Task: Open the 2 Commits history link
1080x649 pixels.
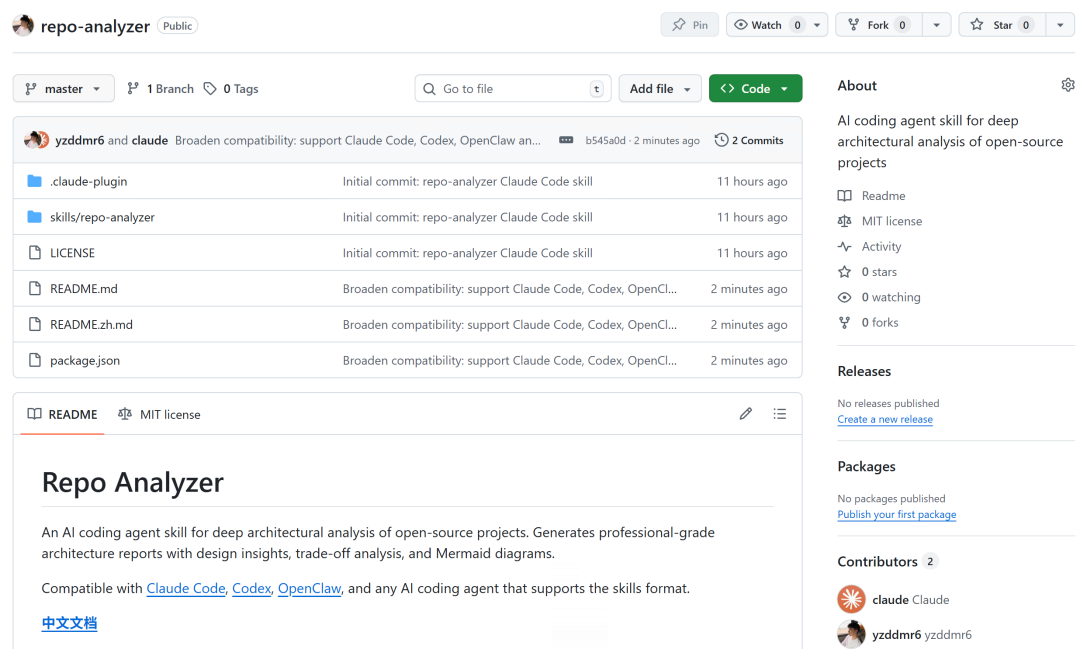Action: 749,140
